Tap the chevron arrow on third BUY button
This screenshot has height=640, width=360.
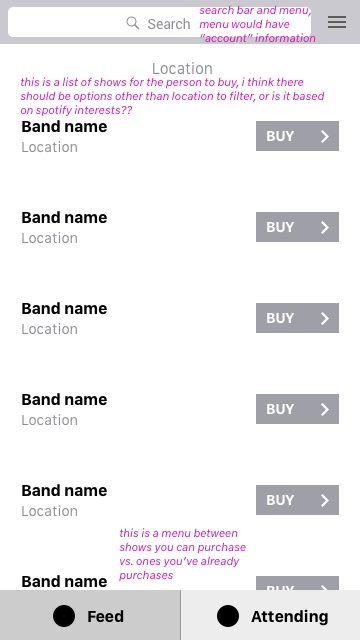325,318
